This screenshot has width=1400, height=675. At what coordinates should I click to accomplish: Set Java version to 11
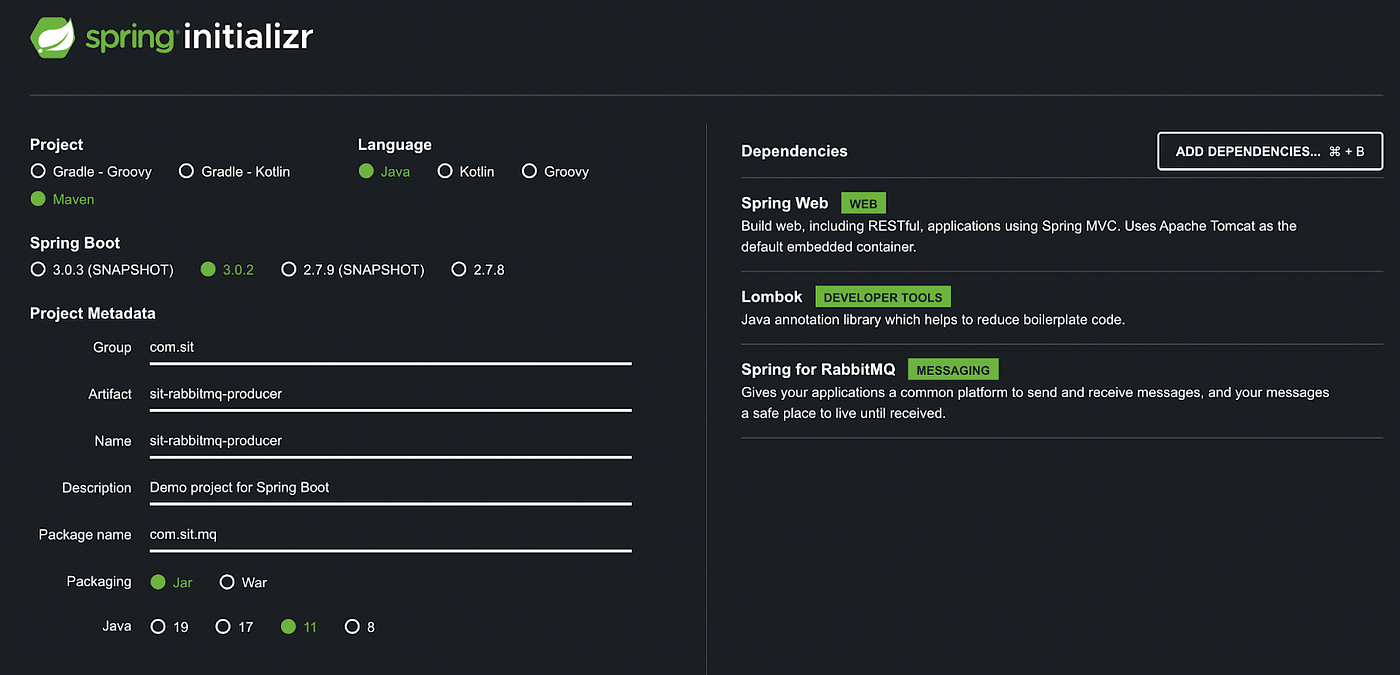pos(299,627)
